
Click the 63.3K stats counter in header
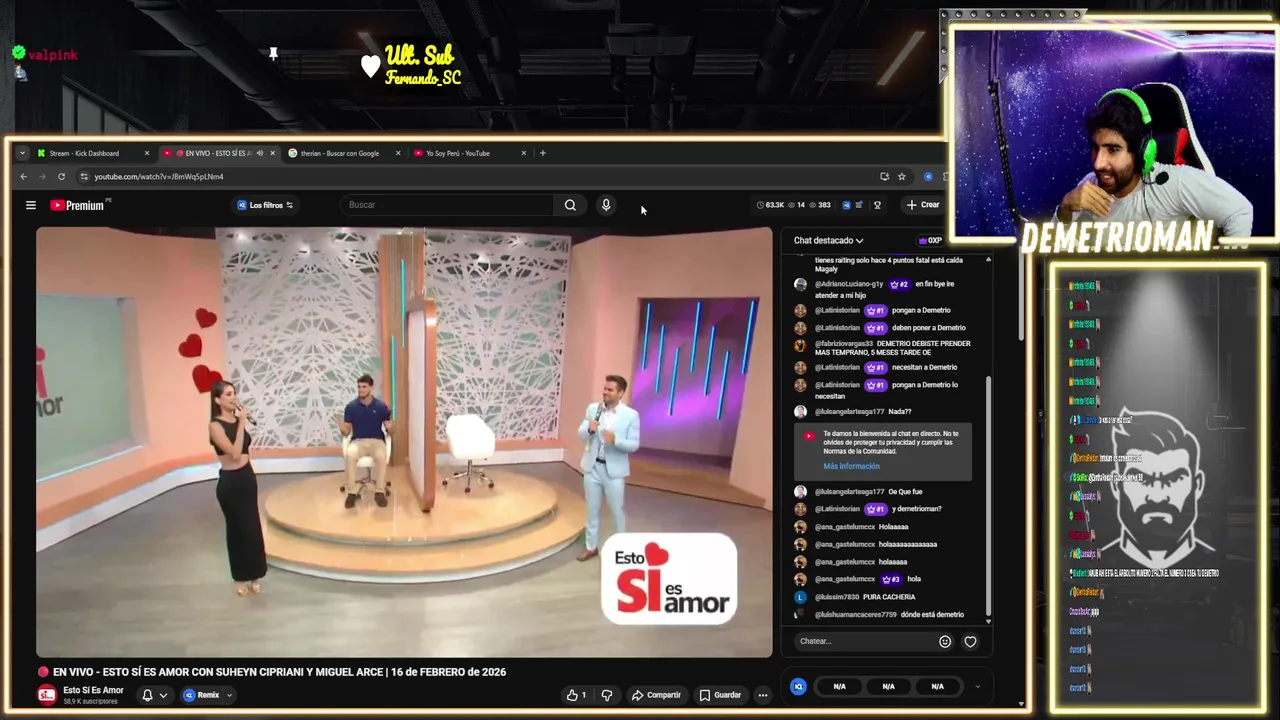tap(771, 205)
